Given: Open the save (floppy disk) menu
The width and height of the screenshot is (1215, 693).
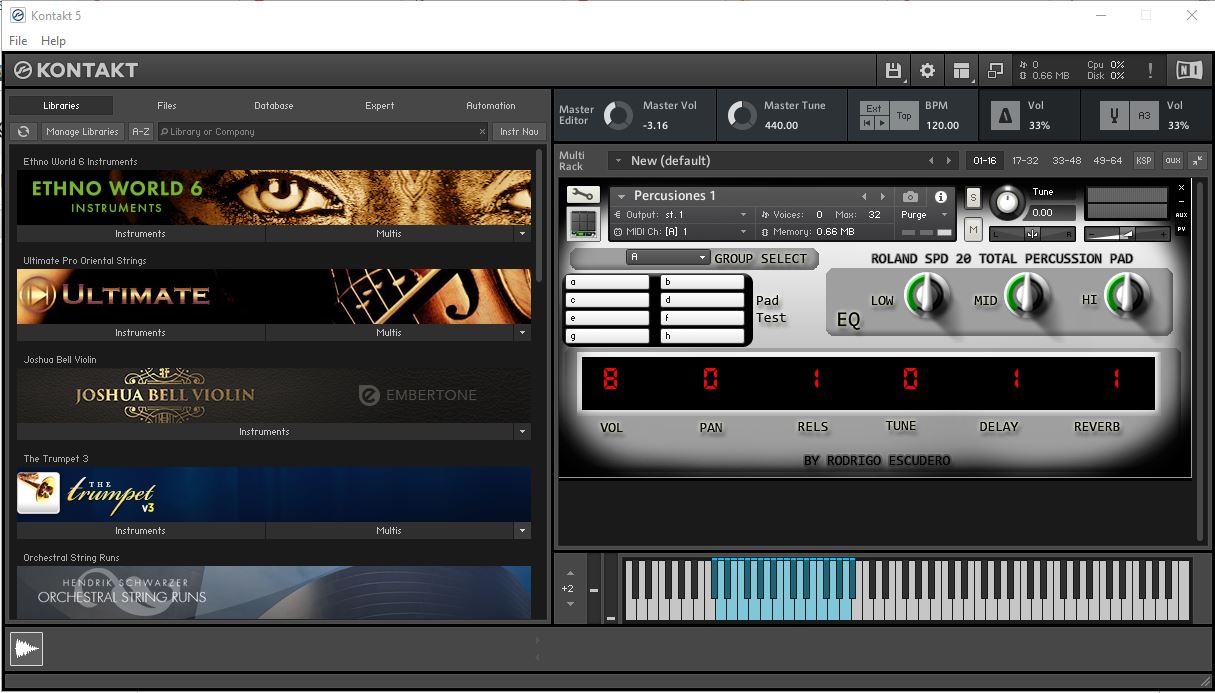Looking at the screenshot, I should click(893, 70).
